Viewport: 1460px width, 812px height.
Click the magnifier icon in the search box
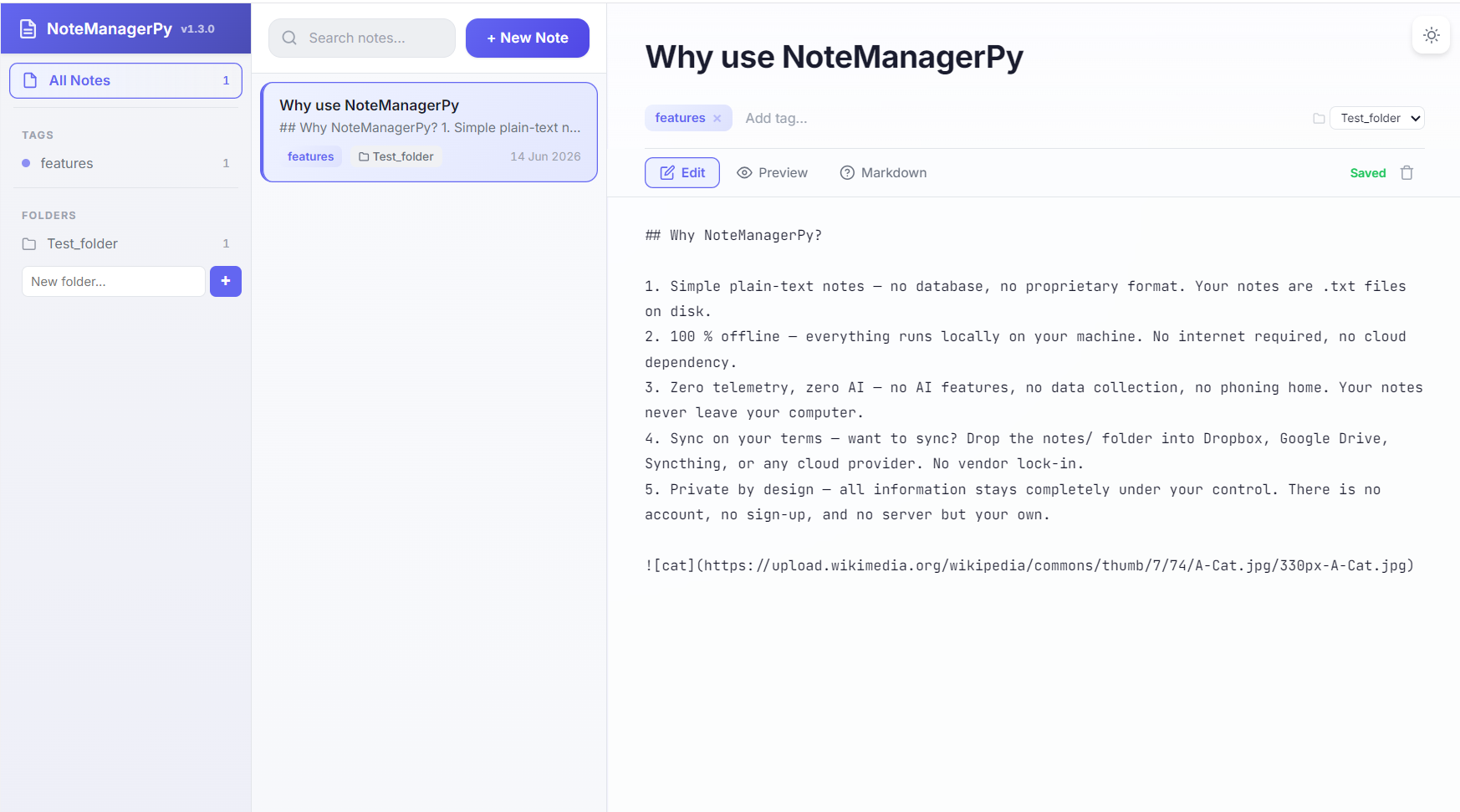[289, 38]
